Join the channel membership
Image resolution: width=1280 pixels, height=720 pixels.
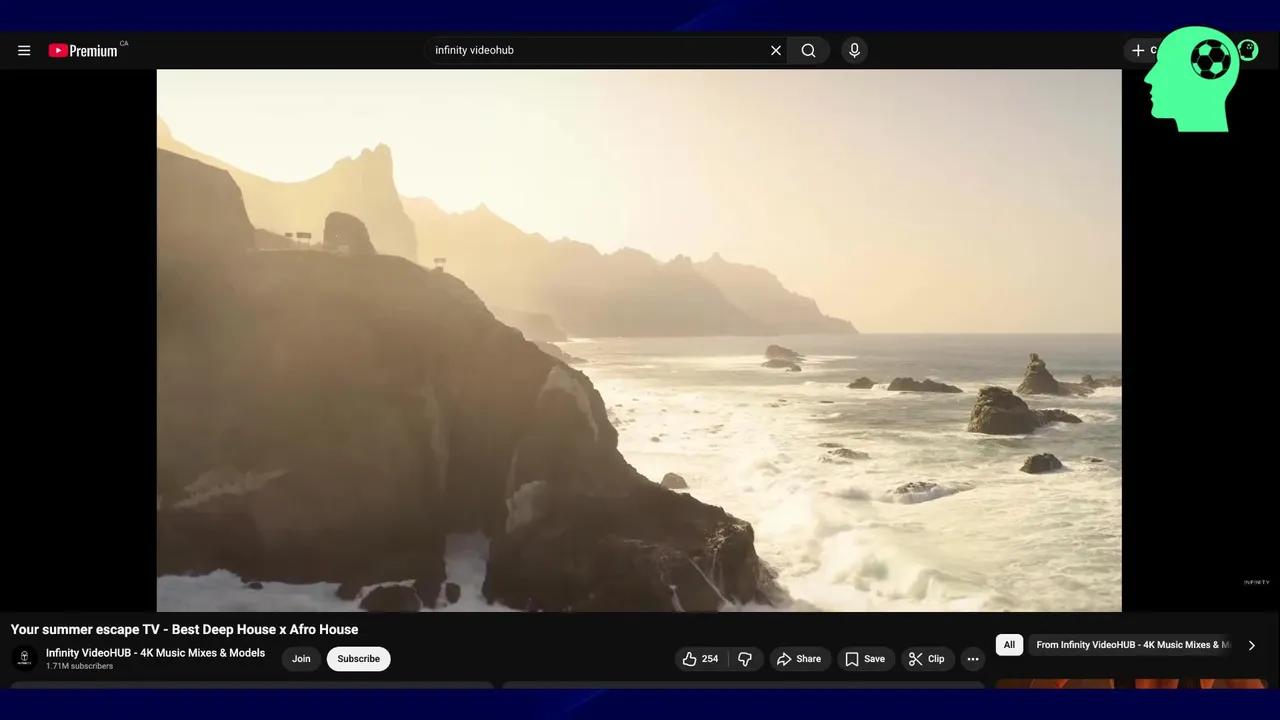click(301, 659)
